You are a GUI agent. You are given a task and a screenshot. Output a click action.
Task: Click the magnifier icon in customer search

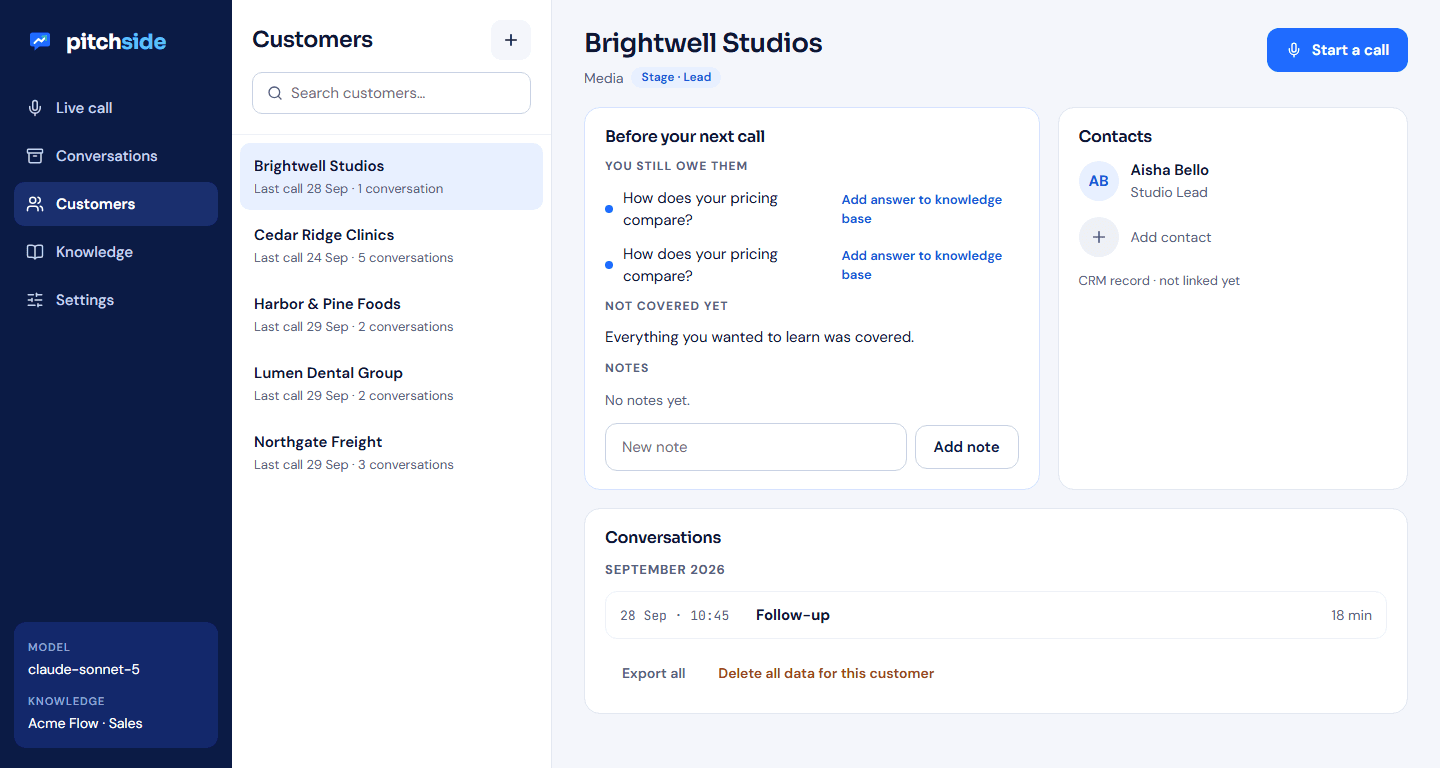click(x=275, y=93)
